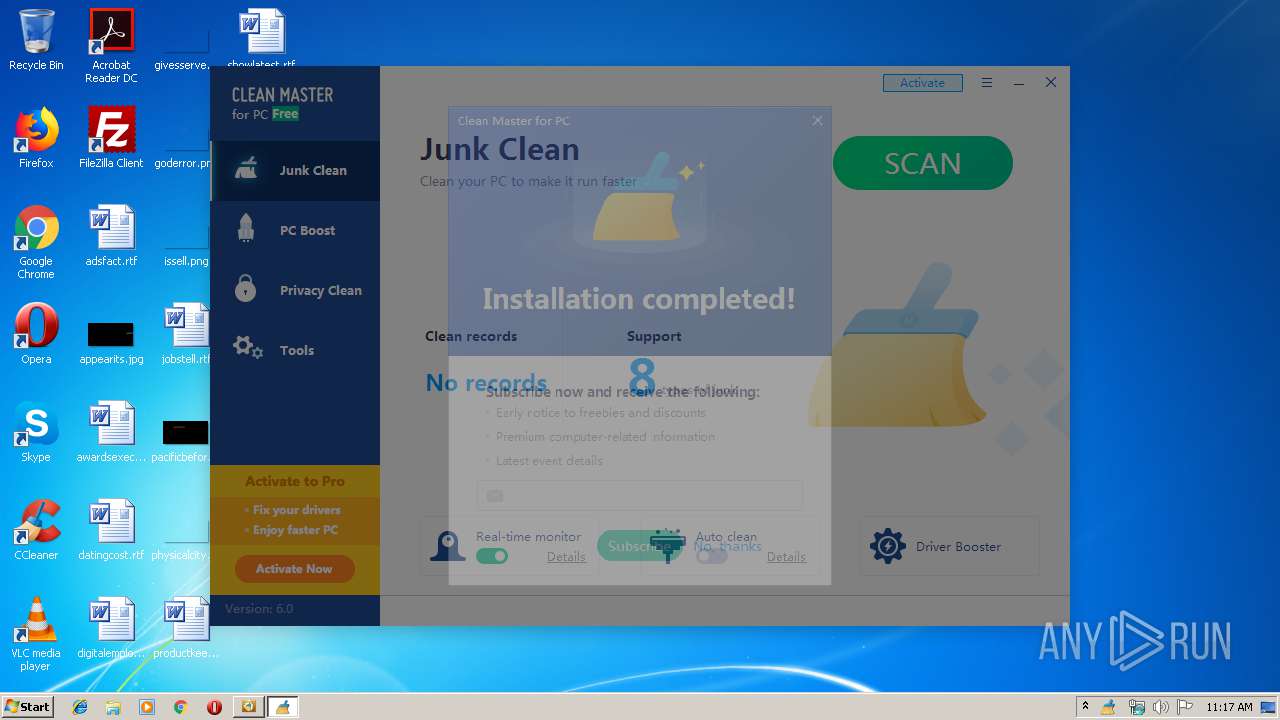Image resolution: width=1280 pixels, height=720 pixels.
Task: Open Internet Explorer from taskbar
Action: click(80, 707)
